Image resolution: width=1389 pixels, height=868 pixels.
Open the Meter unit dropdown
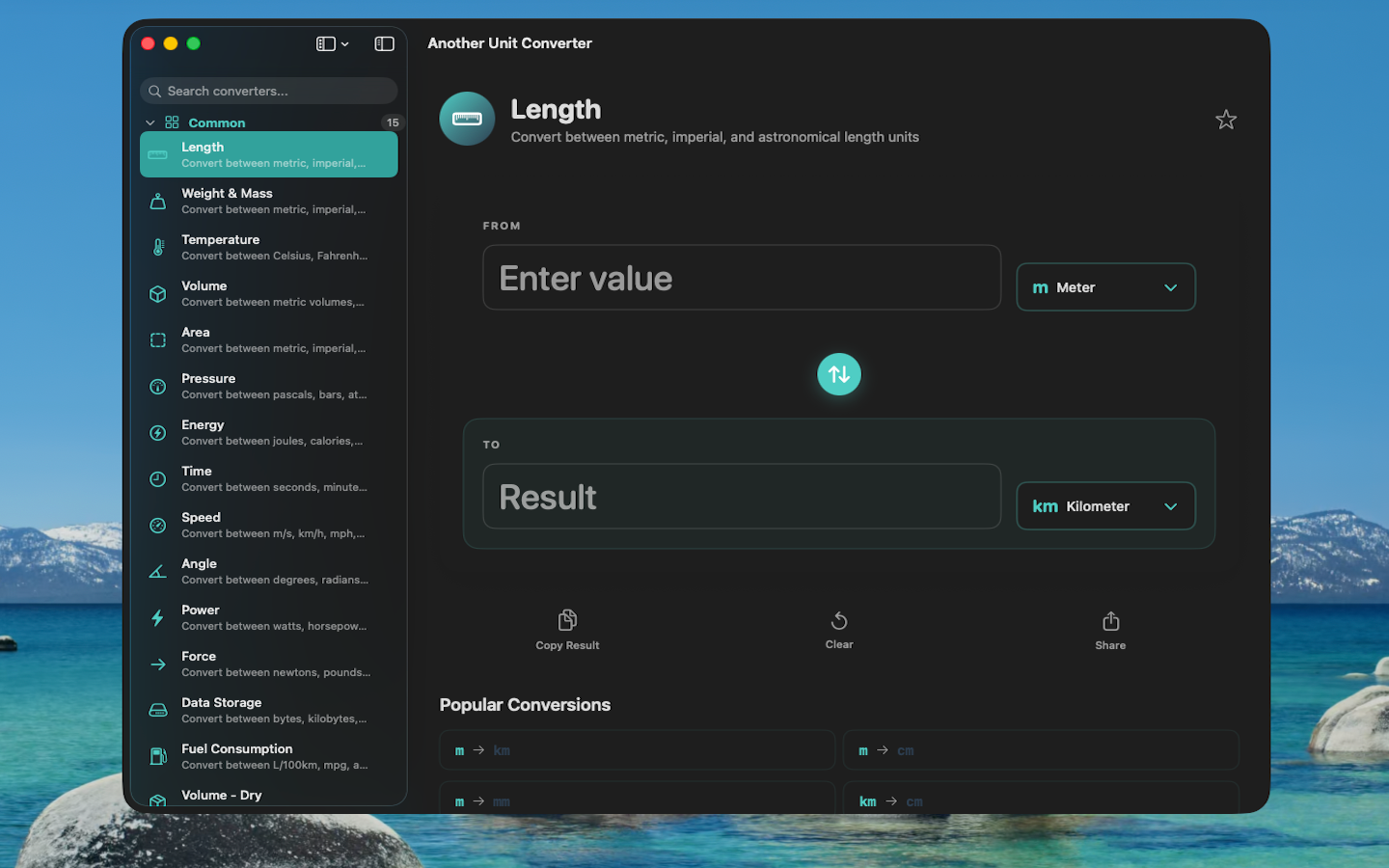[1105, 286]
